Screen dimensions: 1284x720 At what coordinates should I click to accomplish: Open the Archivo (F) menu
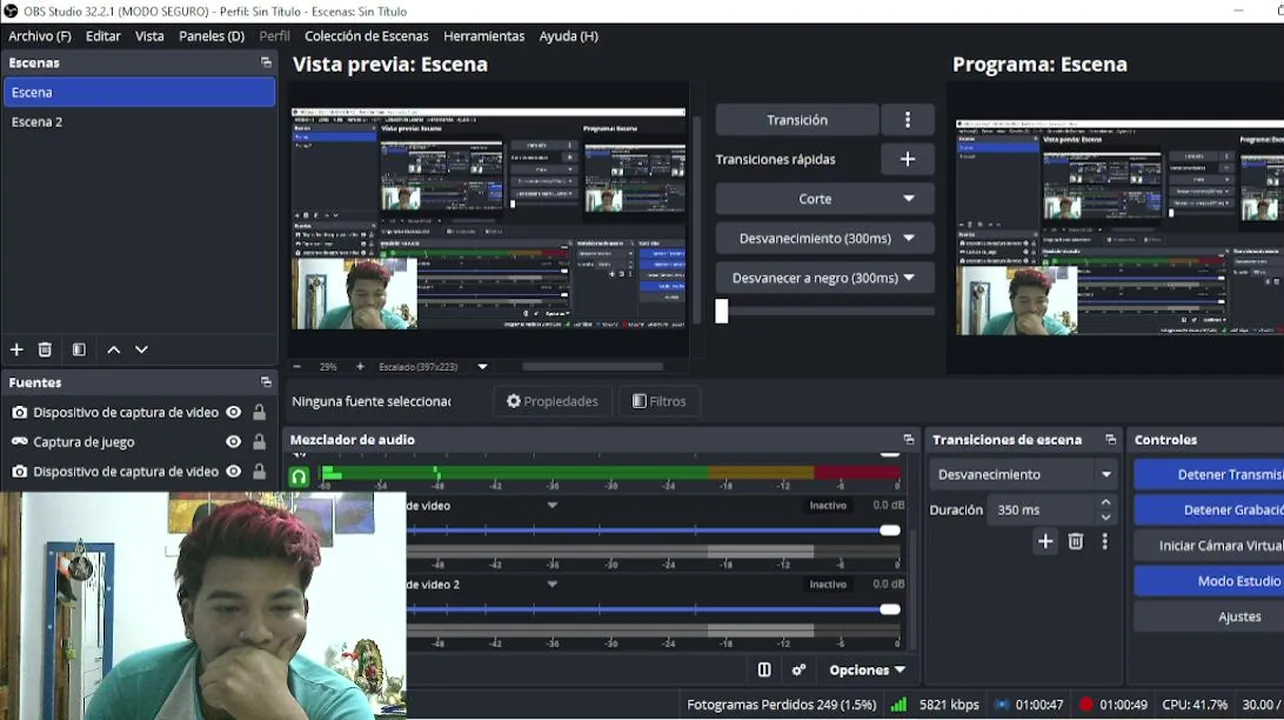tap(40, 36)
